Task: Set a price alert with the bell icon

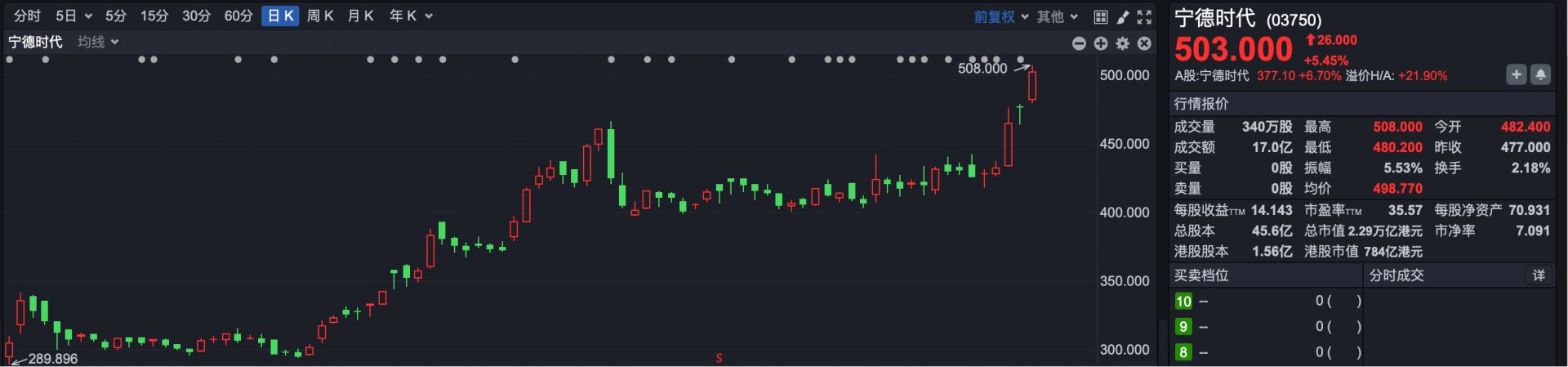Action: click(x=1540, y=75)
